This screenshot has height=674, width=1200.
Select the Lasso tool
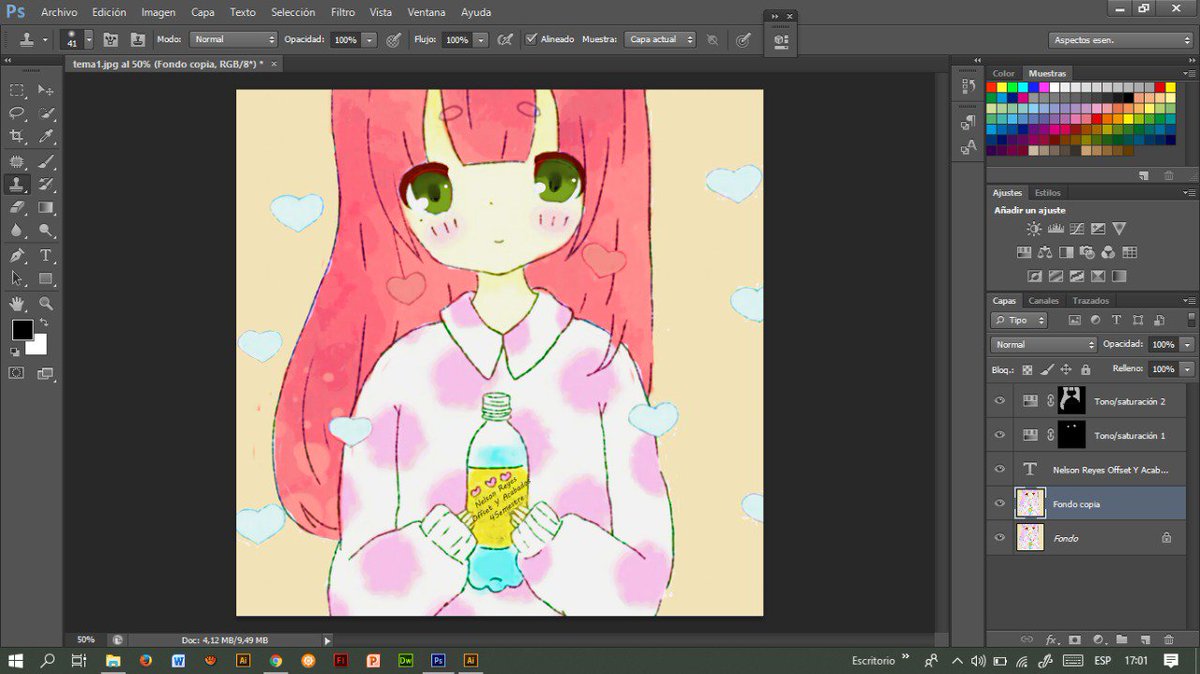tap(17, 113)
